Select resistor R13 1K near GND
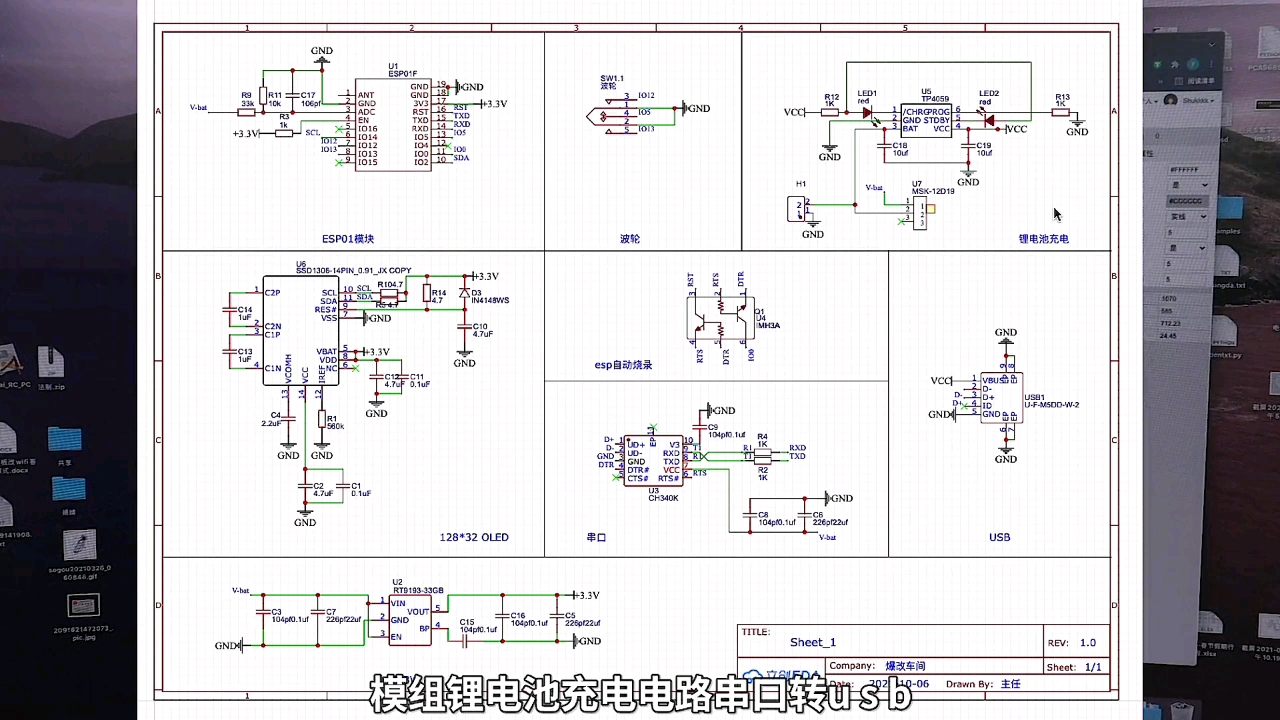The image size is (1280, 720). (x=1062, y=112)
